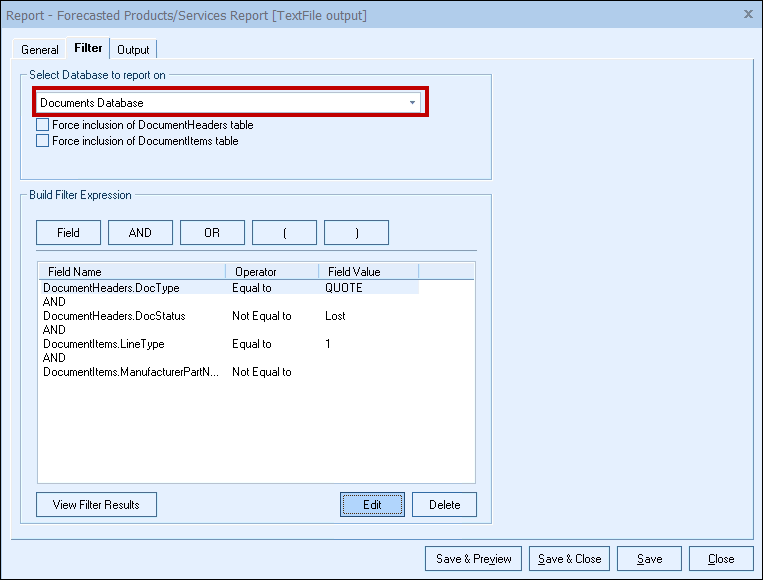This screenshot has height=580, width=763.
Task: Edit the selected filter line
Action: pyautogui.click(x=372, y=505)
